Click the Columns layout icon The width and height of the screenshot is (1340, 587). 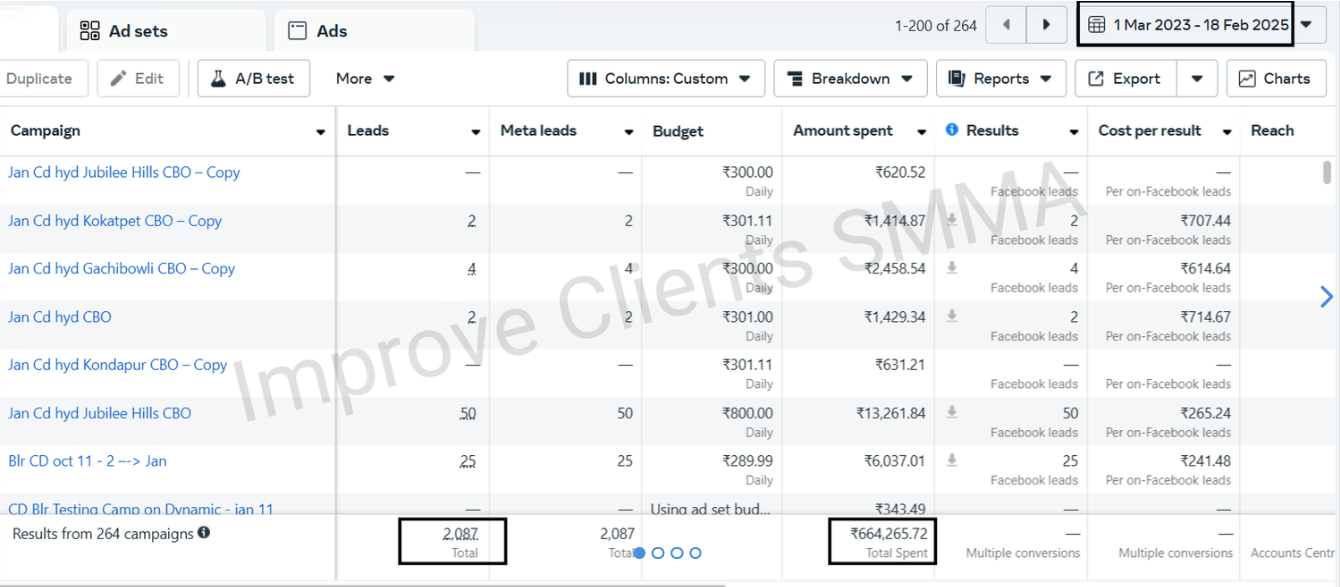(587, 78)
